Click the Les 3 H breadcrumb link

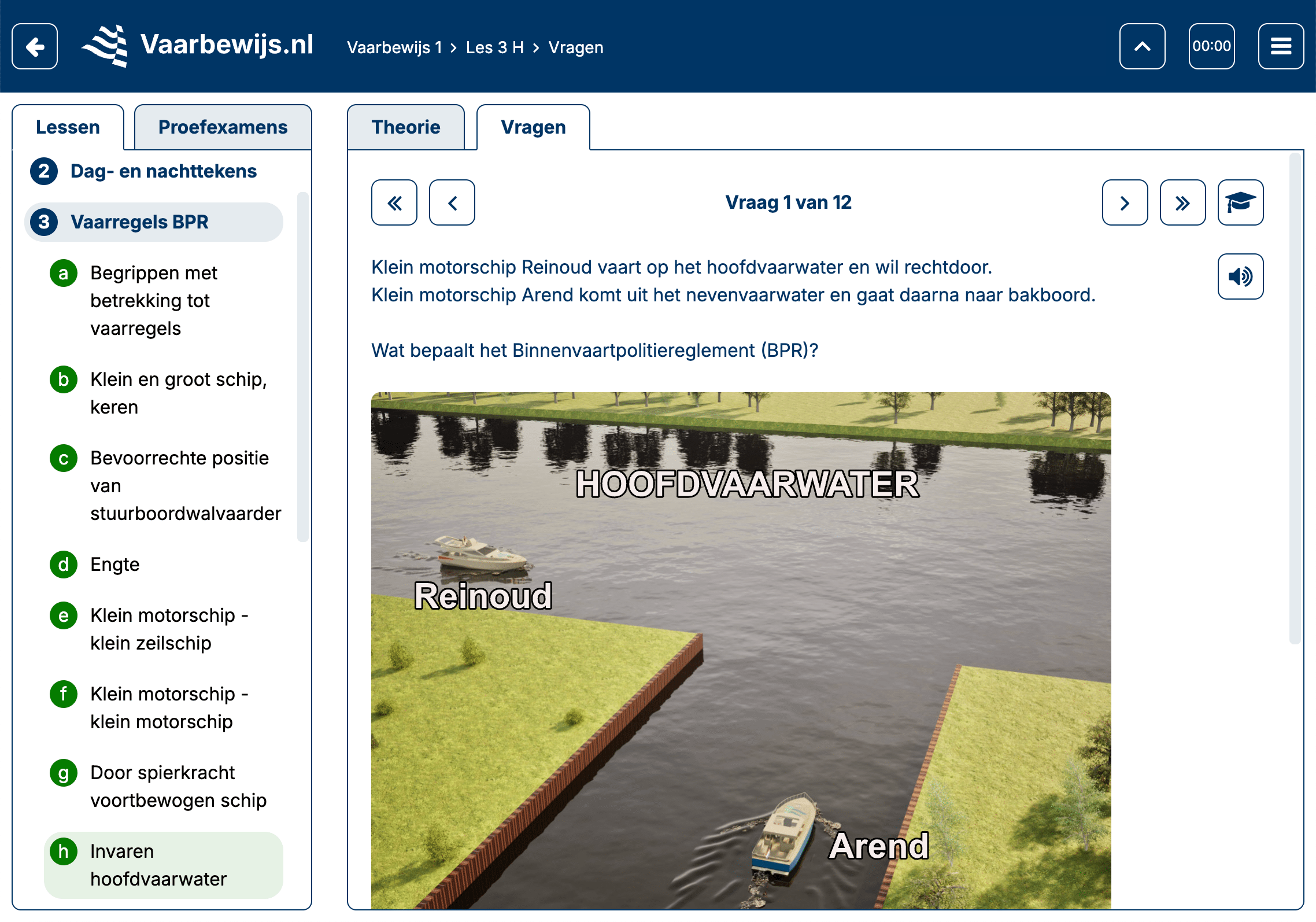pyautogui.click(x=495, y=47)
